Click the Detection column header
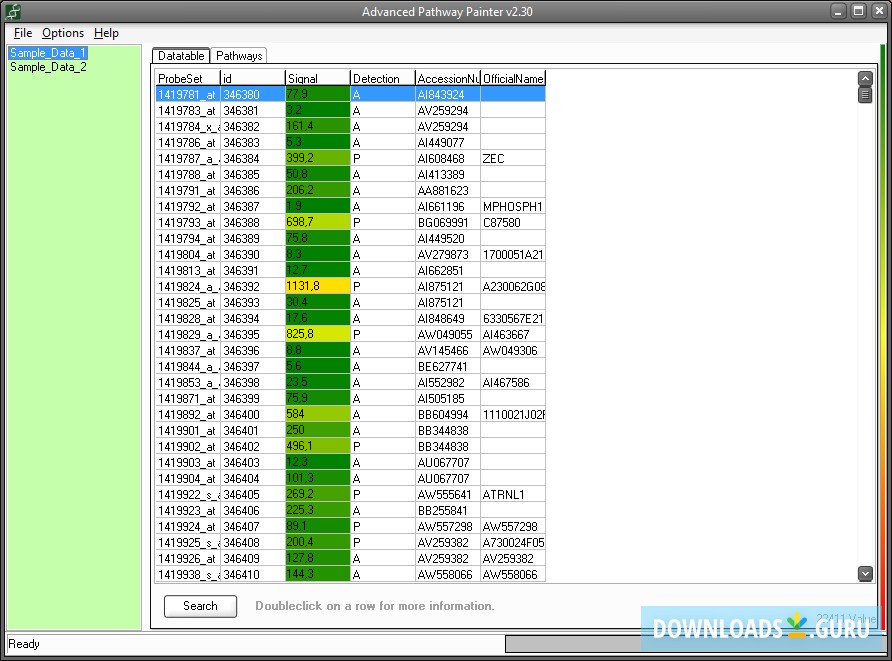Screen dimensions: 892x661 381,78
